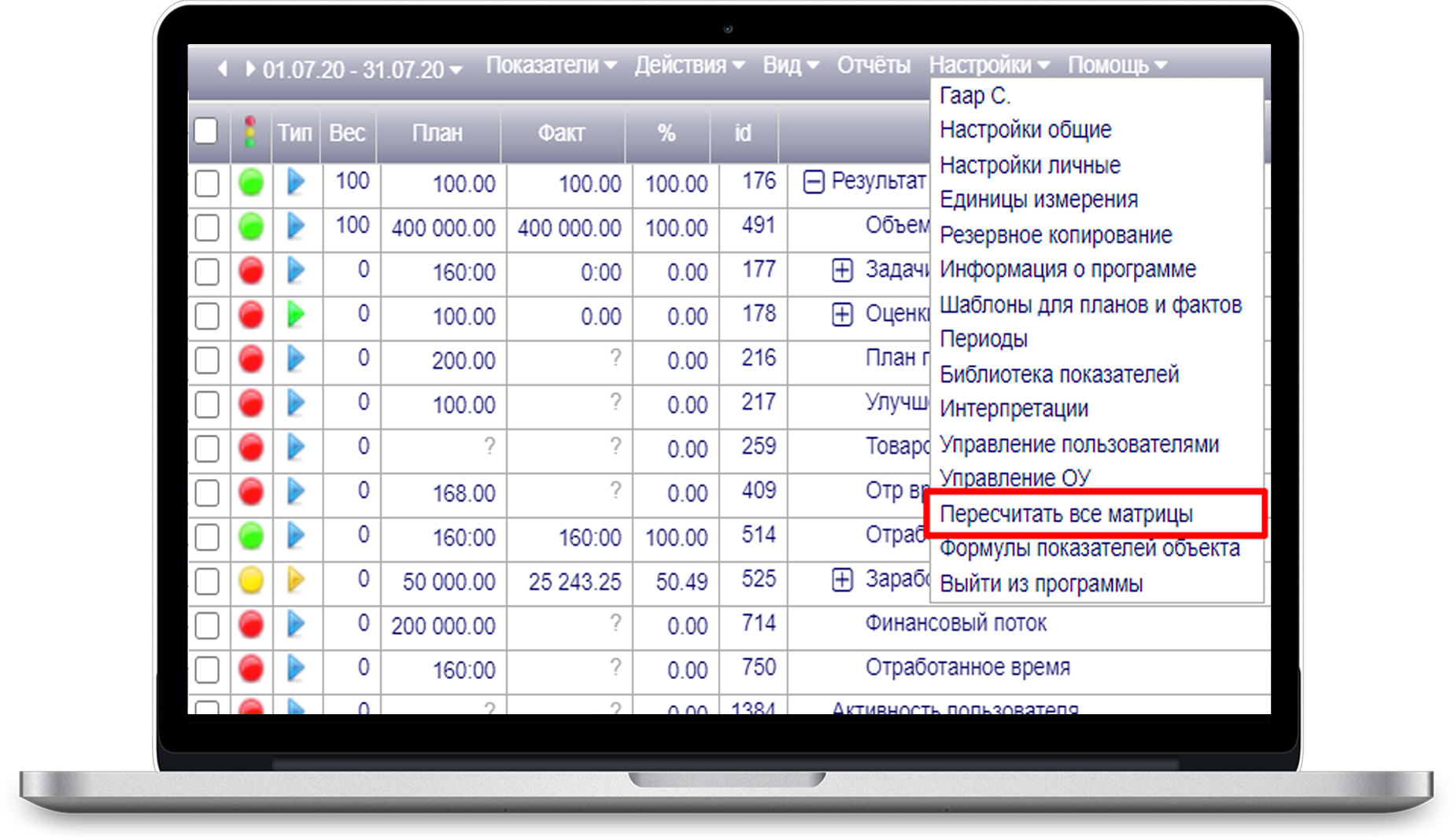The height and width of the screenshot is (840, 1455).
Task: Click the previous period left arrow
Action: (223, 69)
